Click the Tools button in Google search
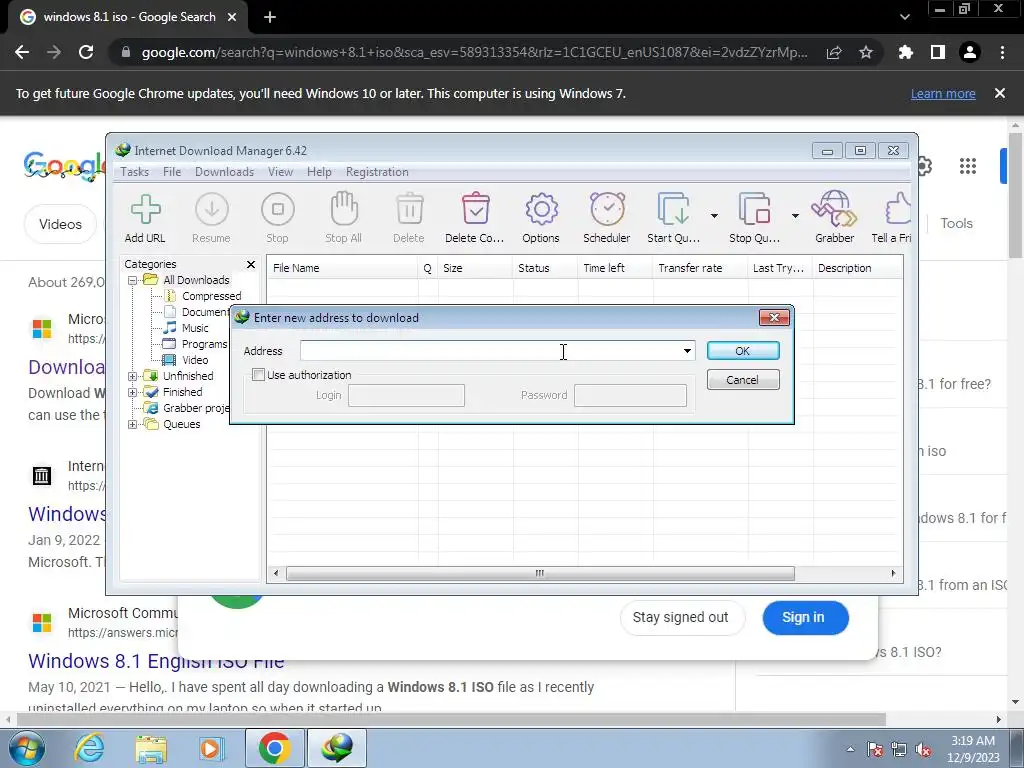This screenshot has height=768, width=1024. point(957,223)
